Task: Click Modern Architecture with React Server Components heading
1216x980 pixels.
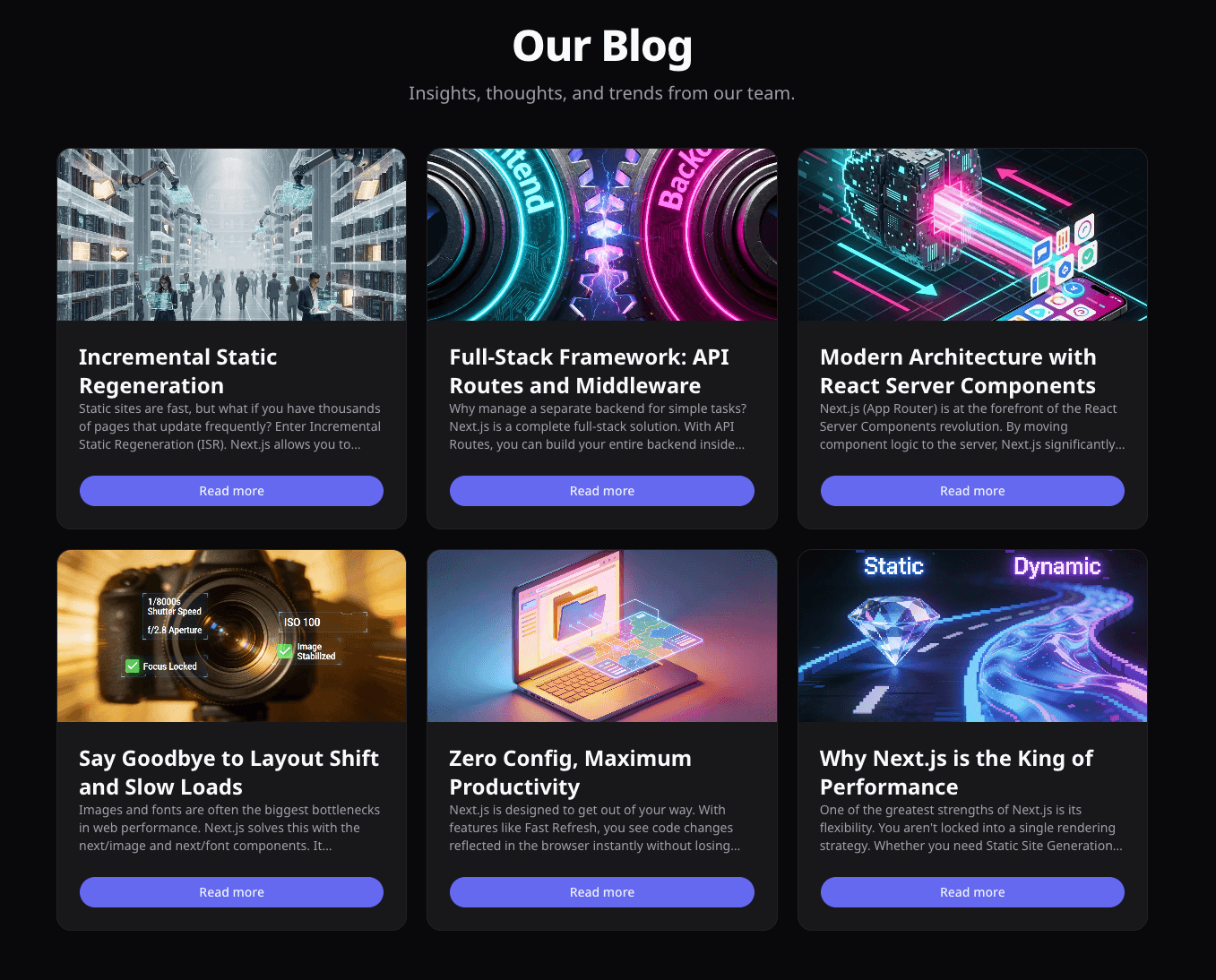Action: 958,371
